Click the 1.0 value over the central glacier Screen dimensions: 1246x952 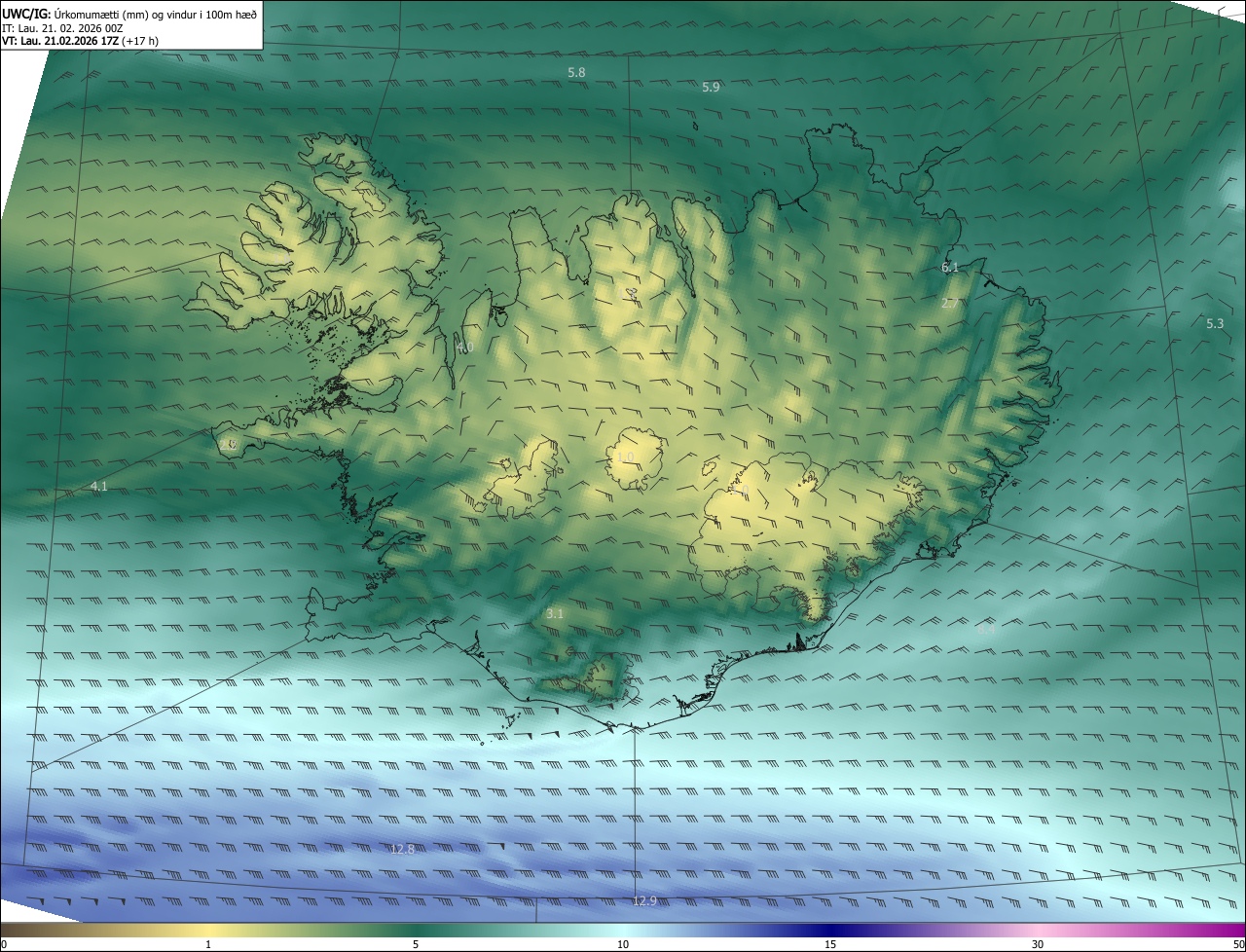click(626, 457)
